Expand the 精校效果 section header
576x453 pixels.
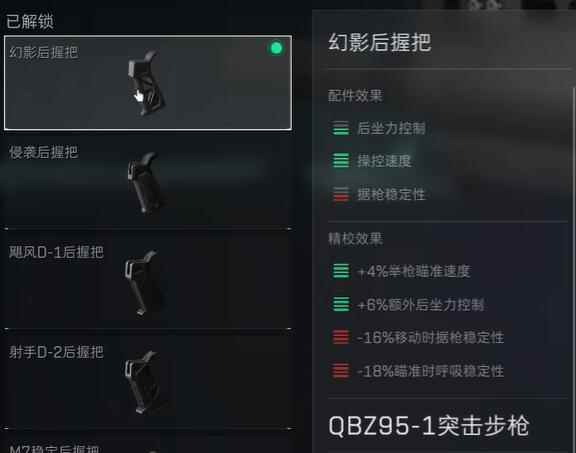tap(355, 239)
